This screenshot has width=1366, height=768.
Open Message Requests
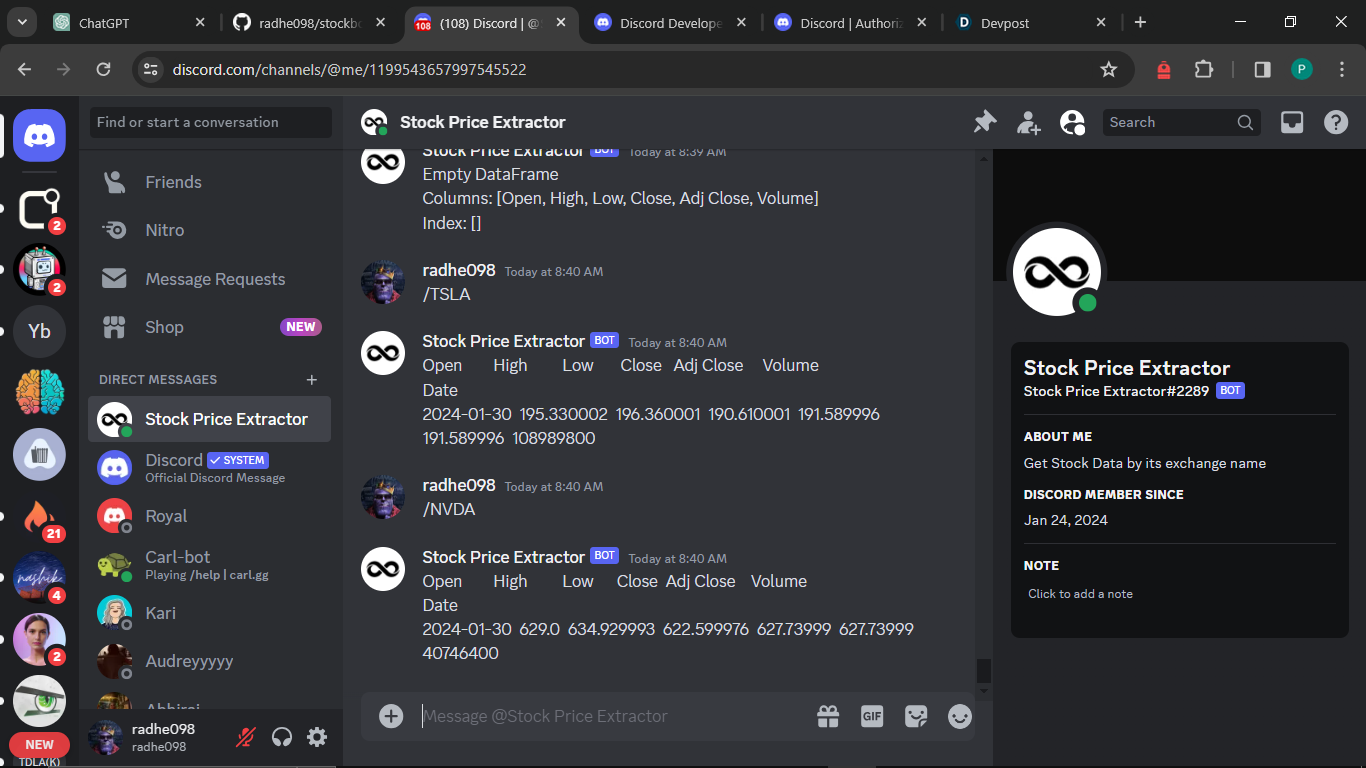(x=210, y=279)
